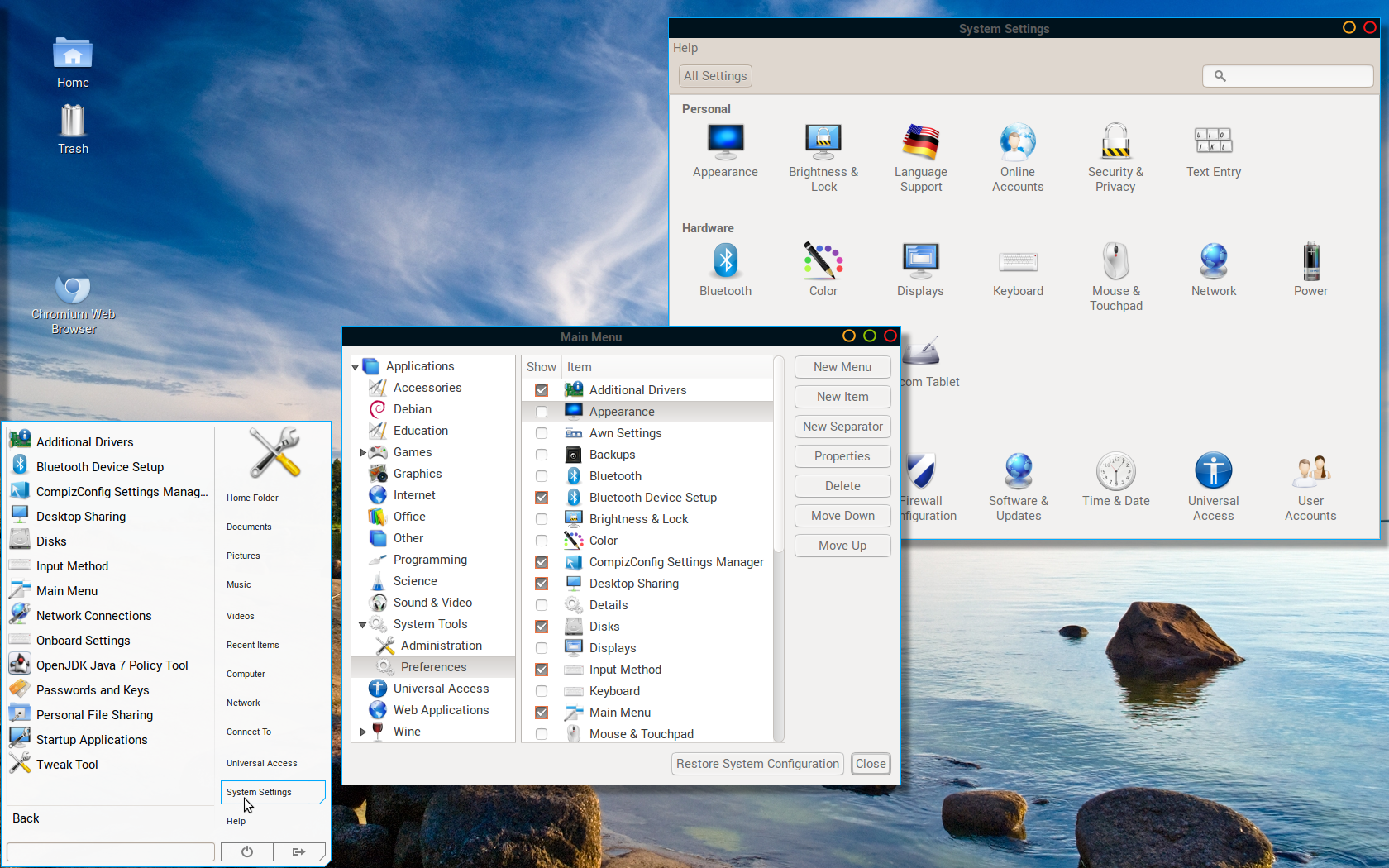Toggle the Backups show checkbox
Viewport: 1389px width, 868px height.
542,455
